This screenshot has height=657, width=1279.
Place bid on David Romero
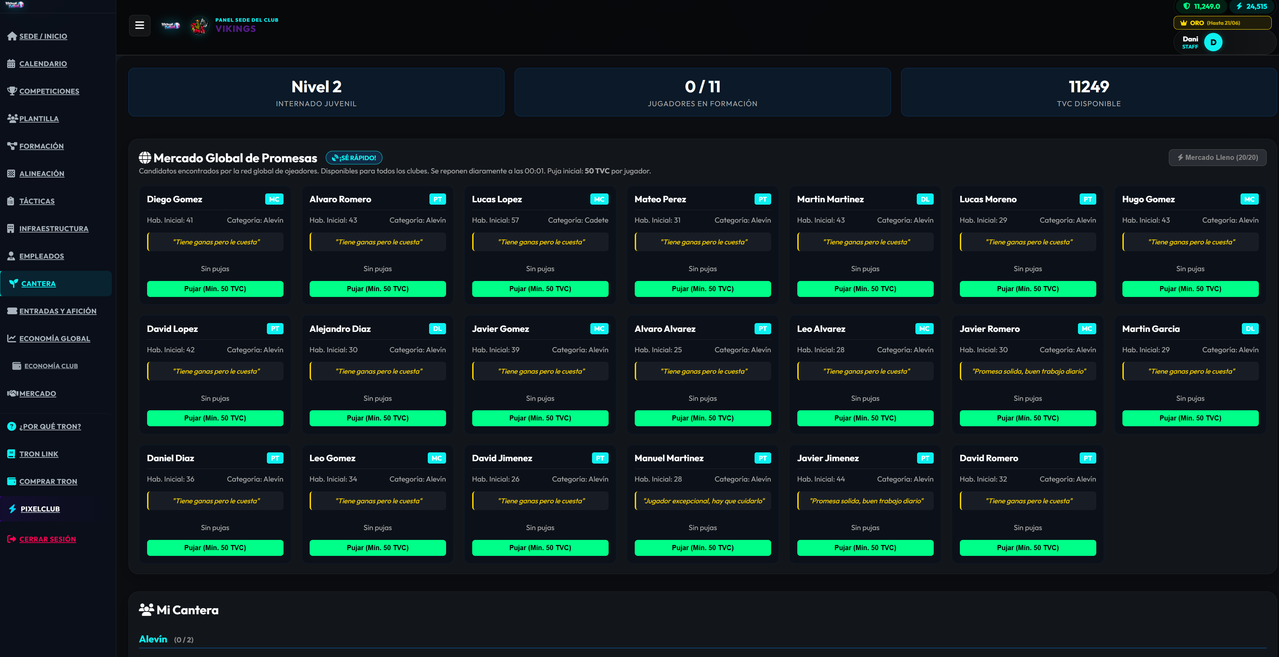1028,548
